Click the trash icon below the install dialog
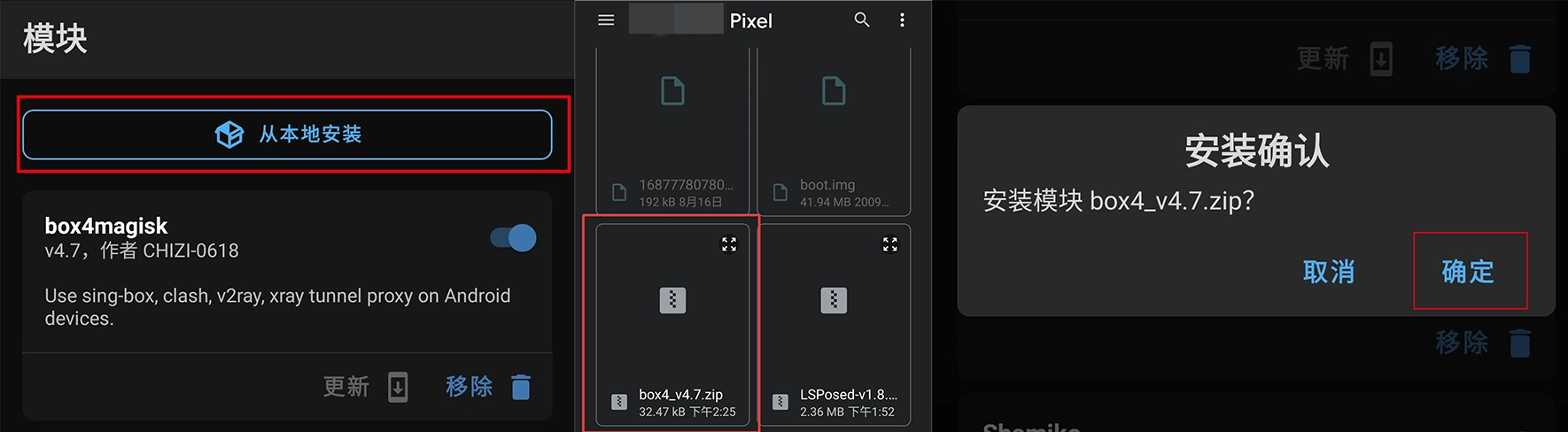 [1520, 343]
